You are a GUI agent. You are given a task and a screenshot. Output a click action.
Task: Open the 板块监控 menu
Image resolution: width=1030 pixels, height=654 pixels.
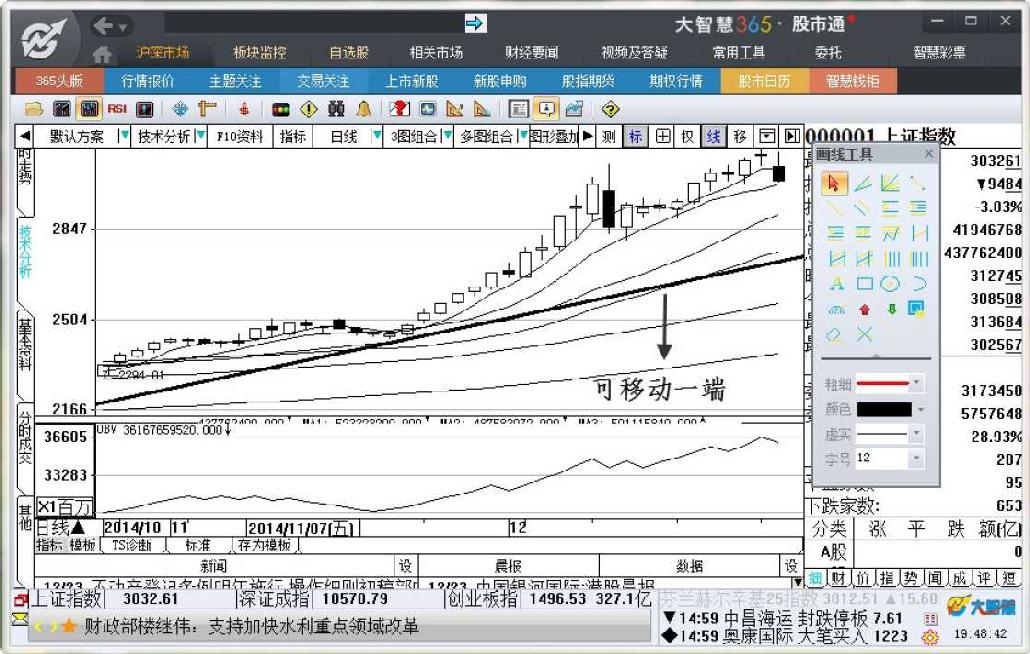tap(260, 53)
